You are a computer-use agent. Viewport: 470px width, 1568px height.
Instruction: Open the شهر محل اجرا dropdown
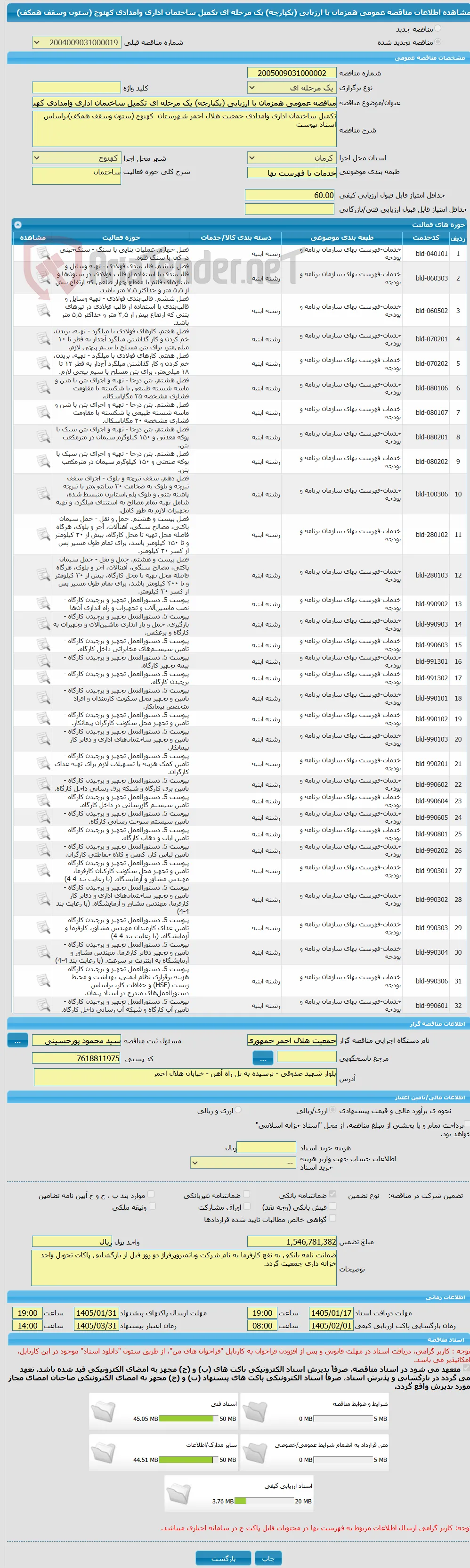pyautogui.click(x=76, y=157)
